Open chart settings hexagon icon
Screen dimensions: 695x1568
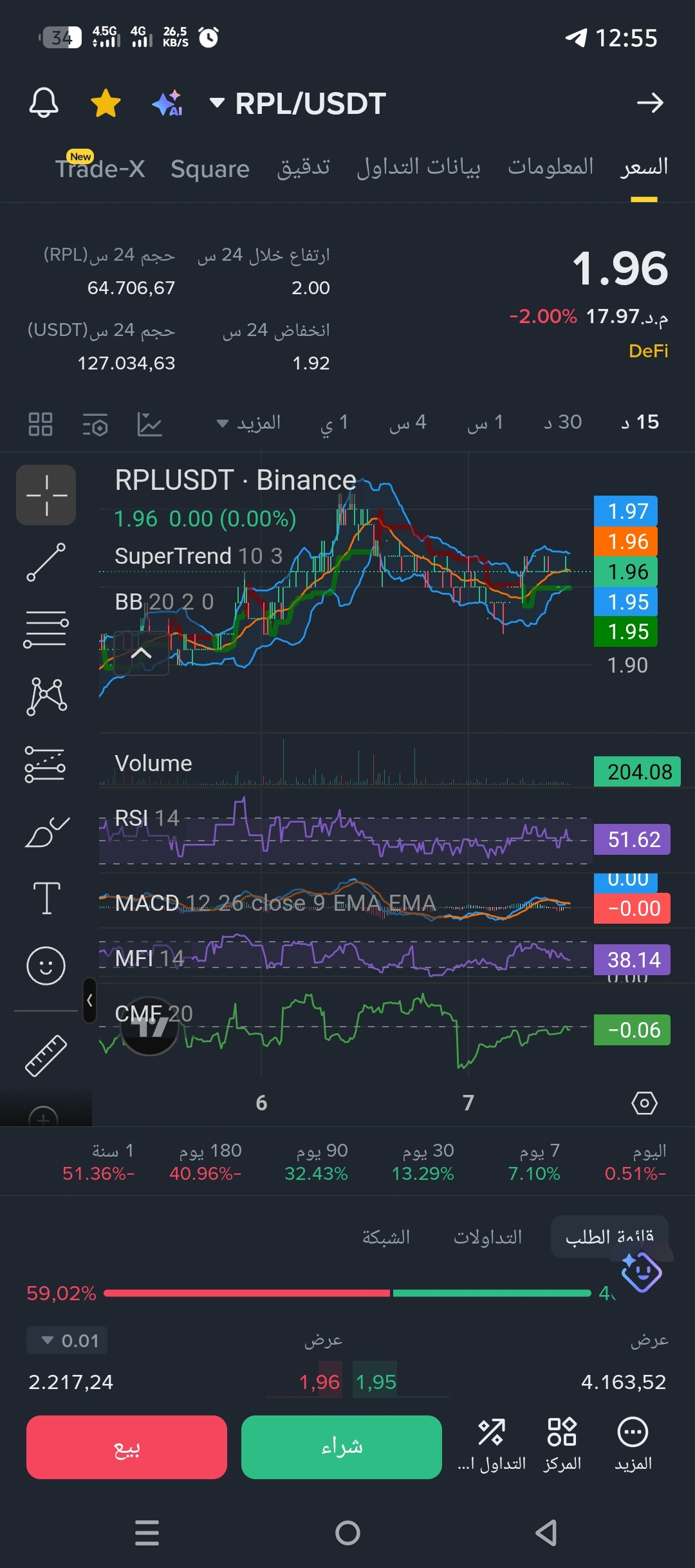[644, 1103]
